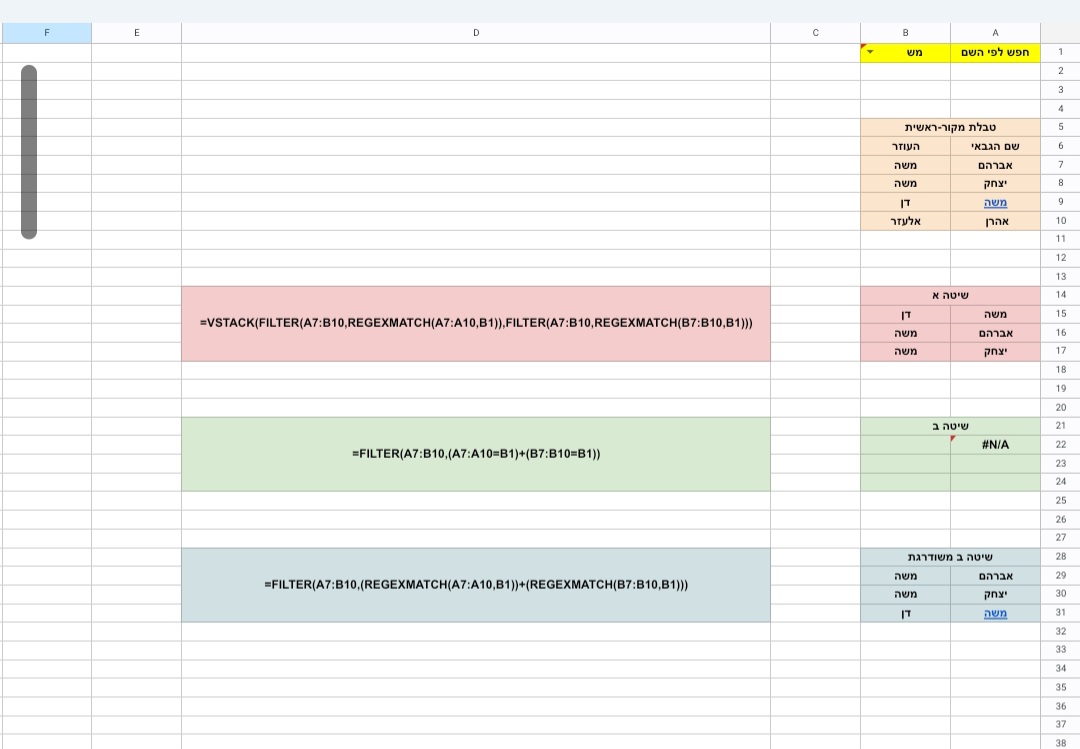The height and width of the screenshot is (749, 1080).
Task: Select column B header
Action: point(905,32)
